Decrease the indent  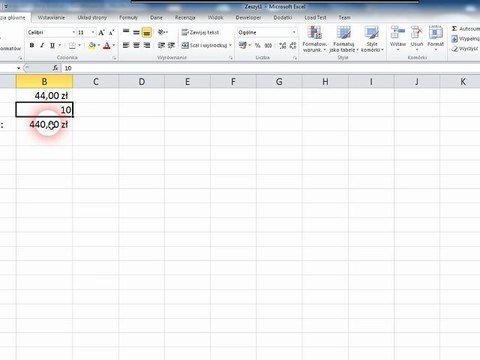[161, 45]
